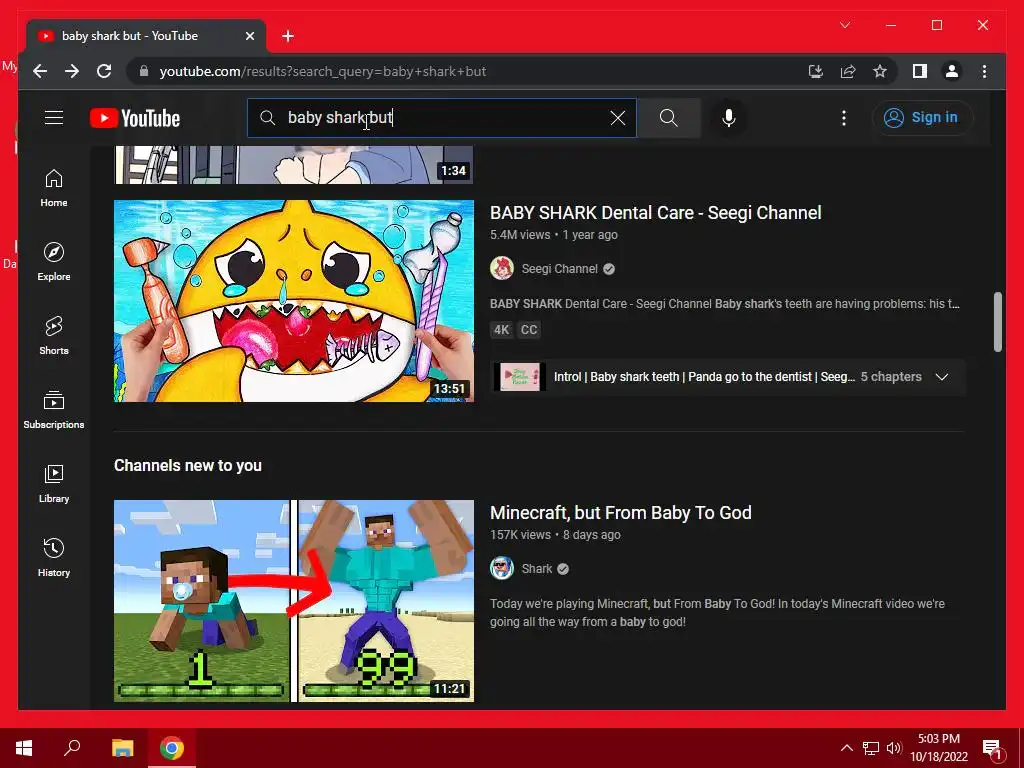Open the YouTube guide hamburger menu

[54, 118]
